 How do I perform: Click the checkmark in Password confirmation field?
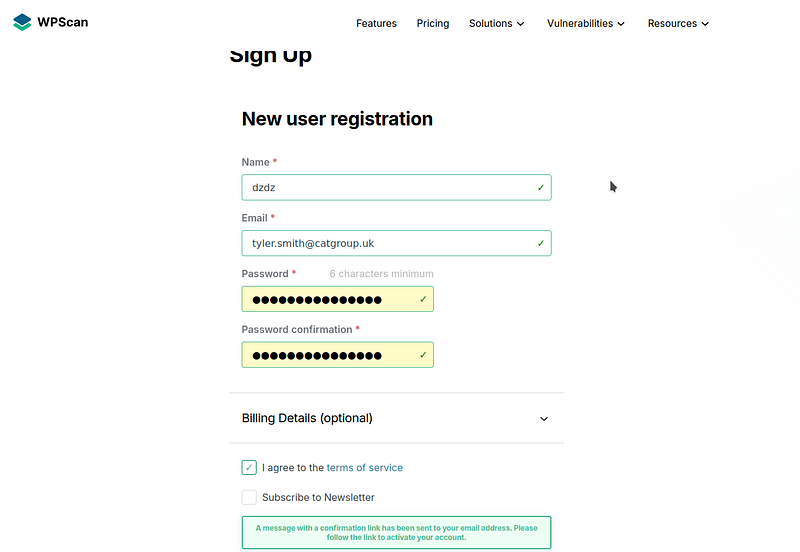click(x=423, y=355)
